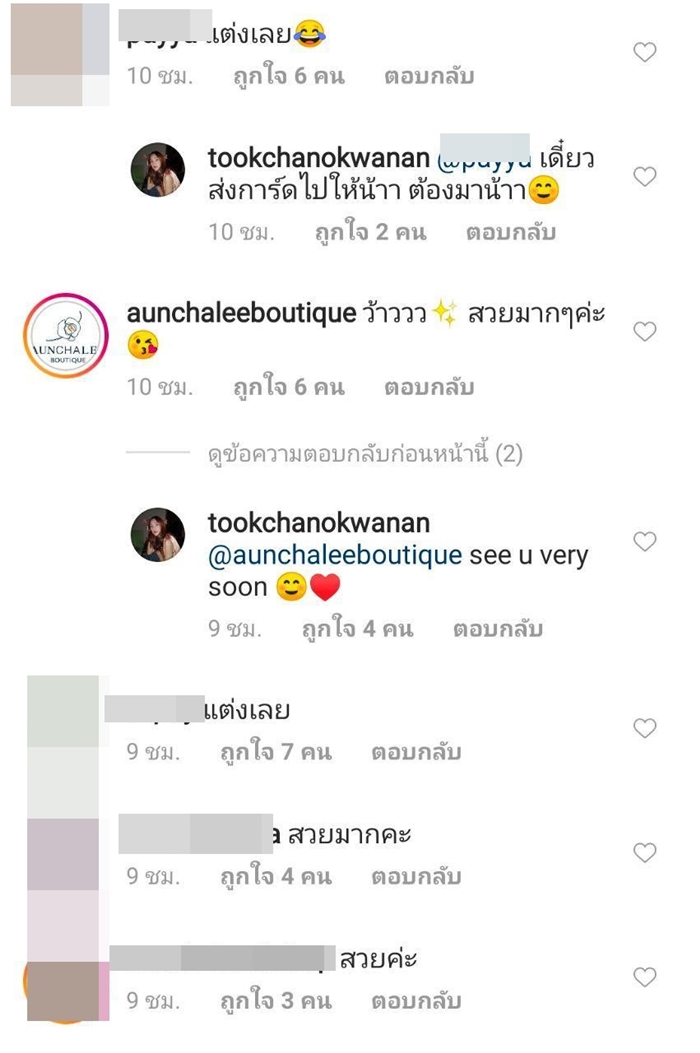Viewport: 700px width, 1053px height.
Task: Reply to the top comment with 6 likes
Action: tap(429, 76)
